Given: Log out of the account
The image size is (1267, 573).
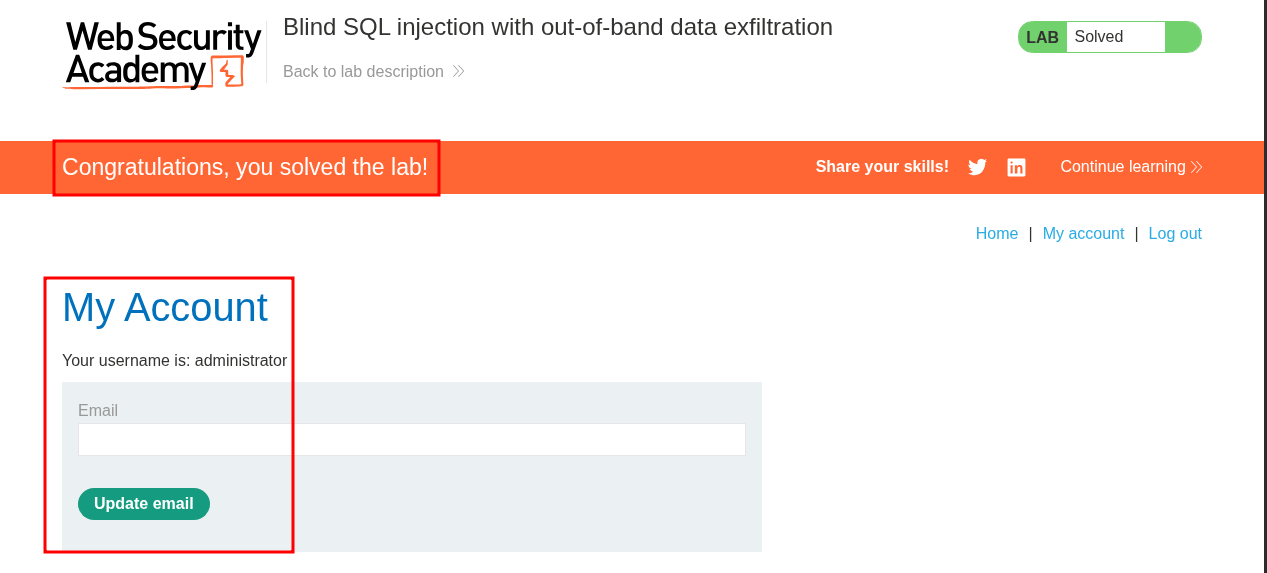Looking at the screenshot, I should coord(1175,233).
